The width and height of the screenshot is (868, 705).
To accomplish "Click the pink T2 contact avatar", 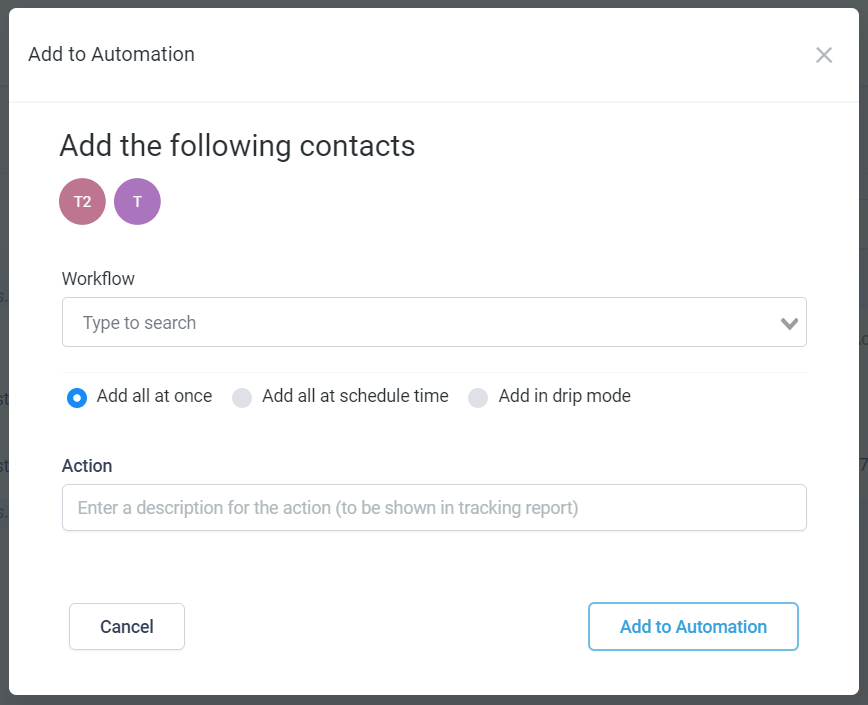I will pyautogui.click(x=82, y=201).
